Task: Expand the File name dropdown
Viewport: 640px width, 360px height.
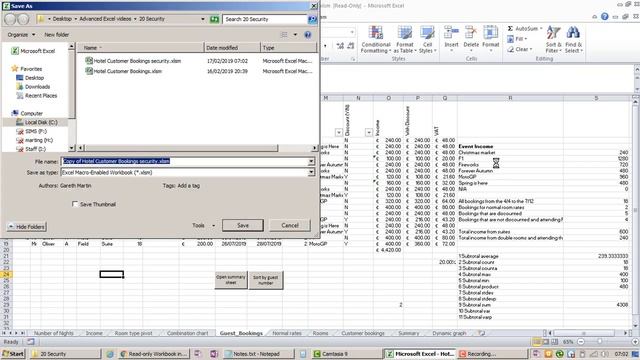Action: [311, 161]
